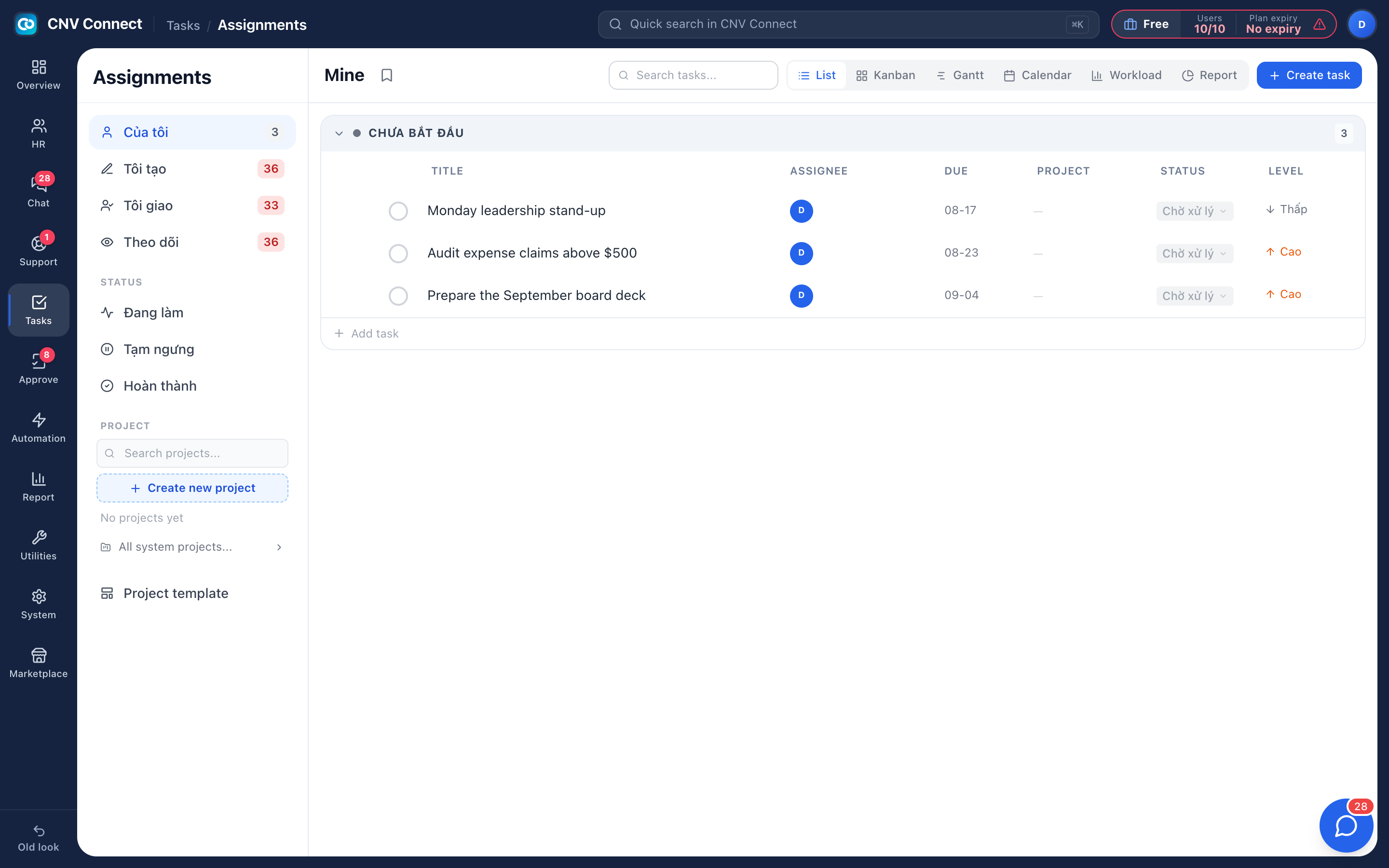
Task: Open the Monday leadership stand-up task
Action: tap(516, 211)
